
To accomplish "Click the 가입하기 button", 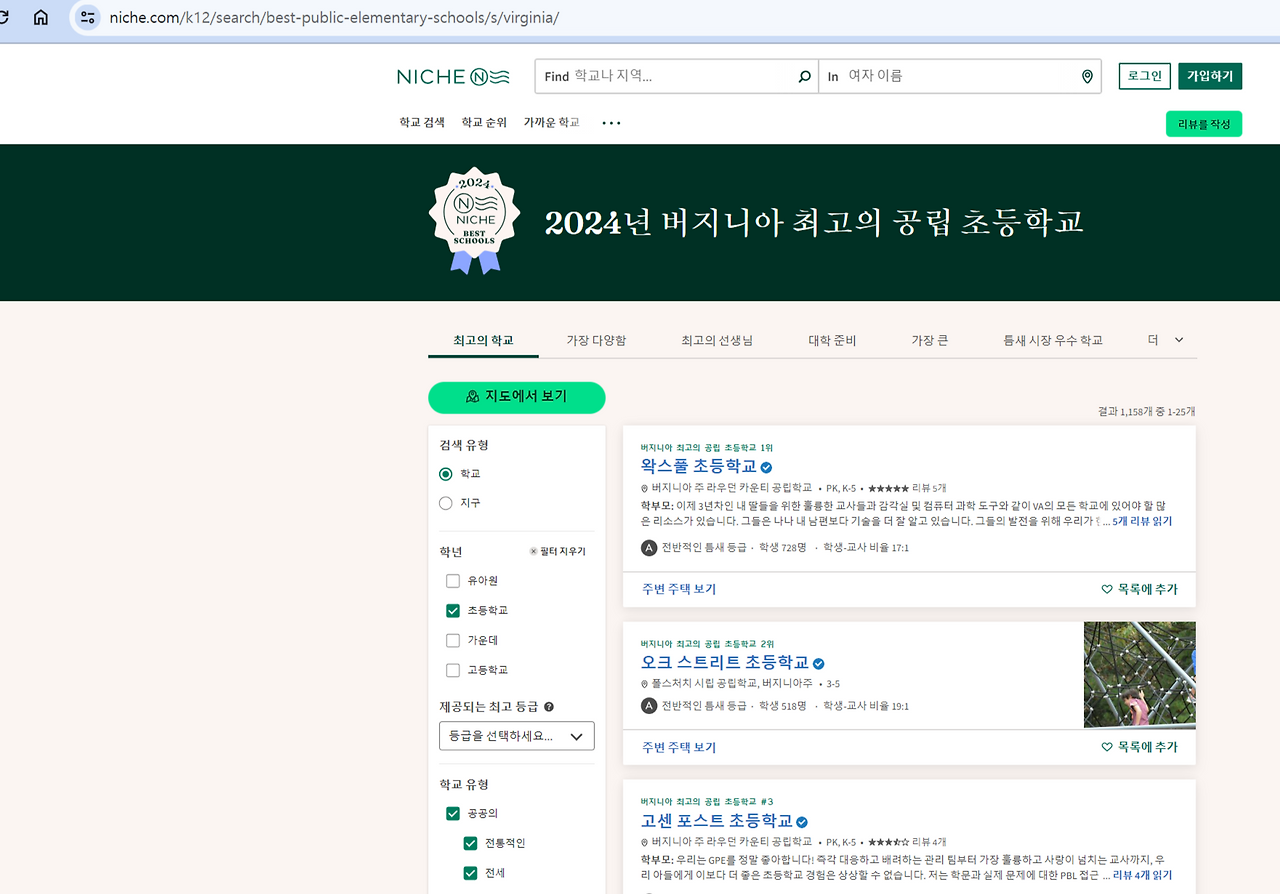I will 1210,76.
